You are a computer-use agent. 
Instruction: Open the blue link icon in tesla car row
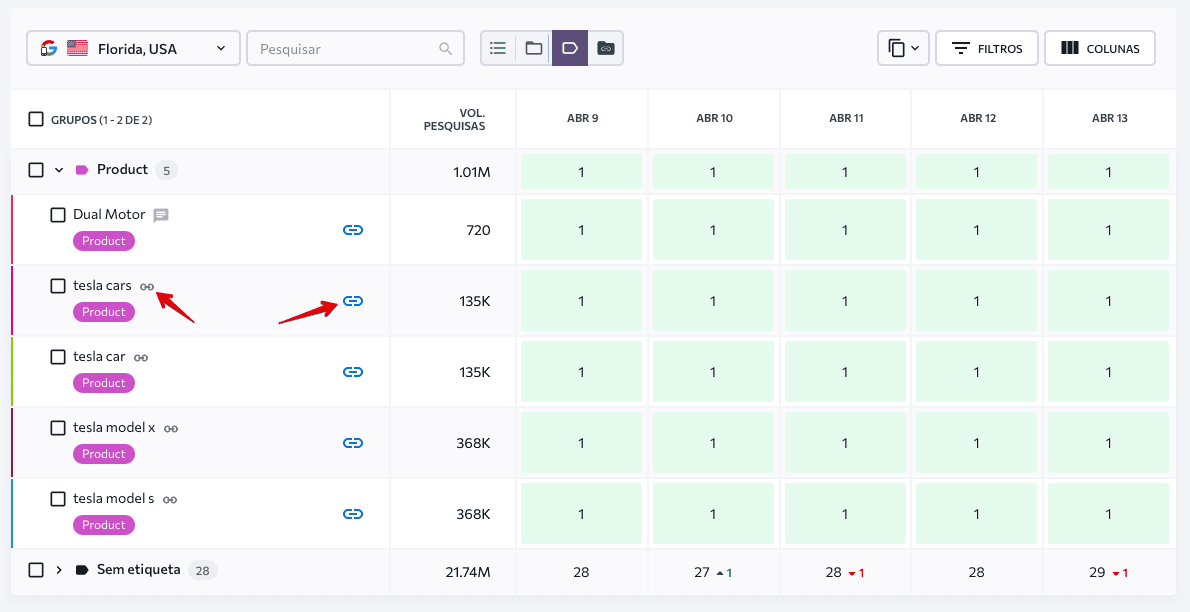(x=353, y=372)
